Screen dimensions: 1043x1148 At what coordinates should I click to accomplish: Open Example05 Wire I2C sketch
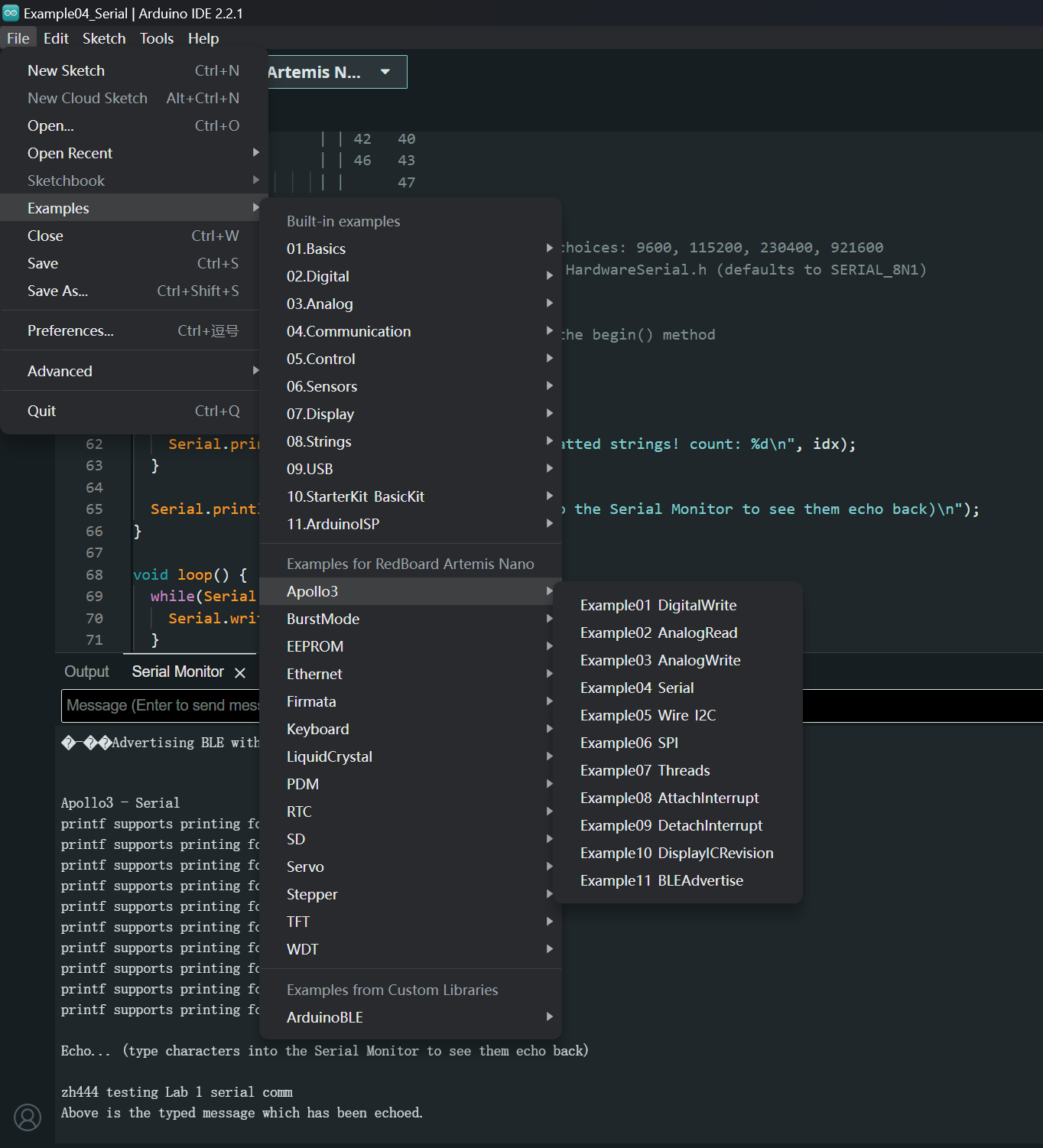pos(677,715)
